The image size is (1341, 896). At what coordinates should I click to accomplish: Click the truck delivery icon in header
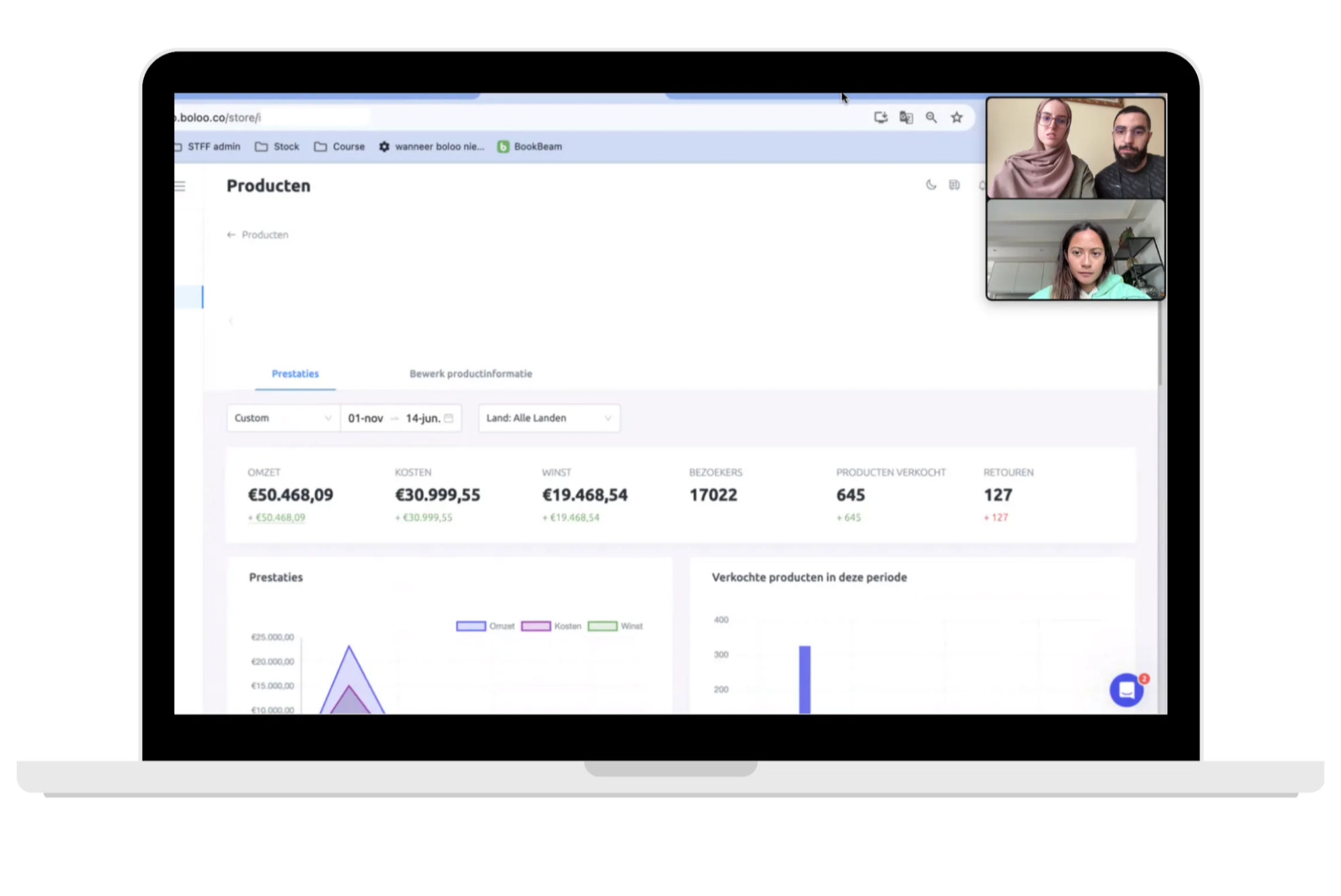(954, 185)
